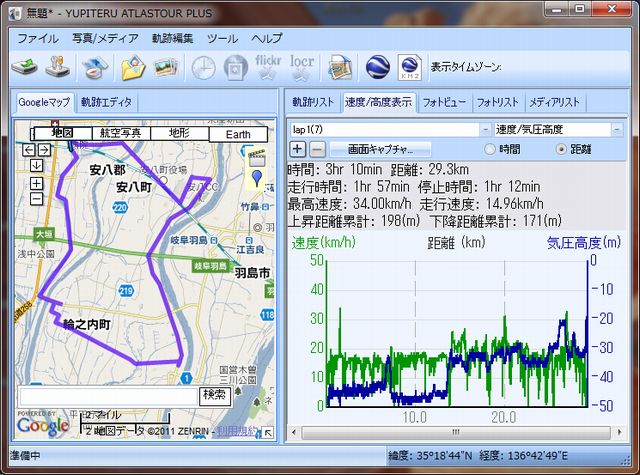Open the 利用規約 link on map

coord(237,431)
